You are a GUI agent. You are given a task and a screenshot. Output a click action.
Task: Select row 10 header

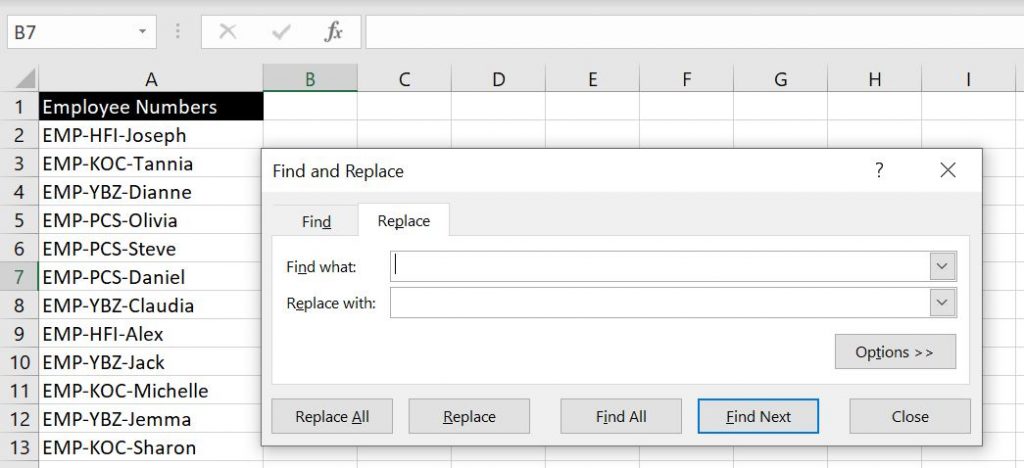coord(19,362)
